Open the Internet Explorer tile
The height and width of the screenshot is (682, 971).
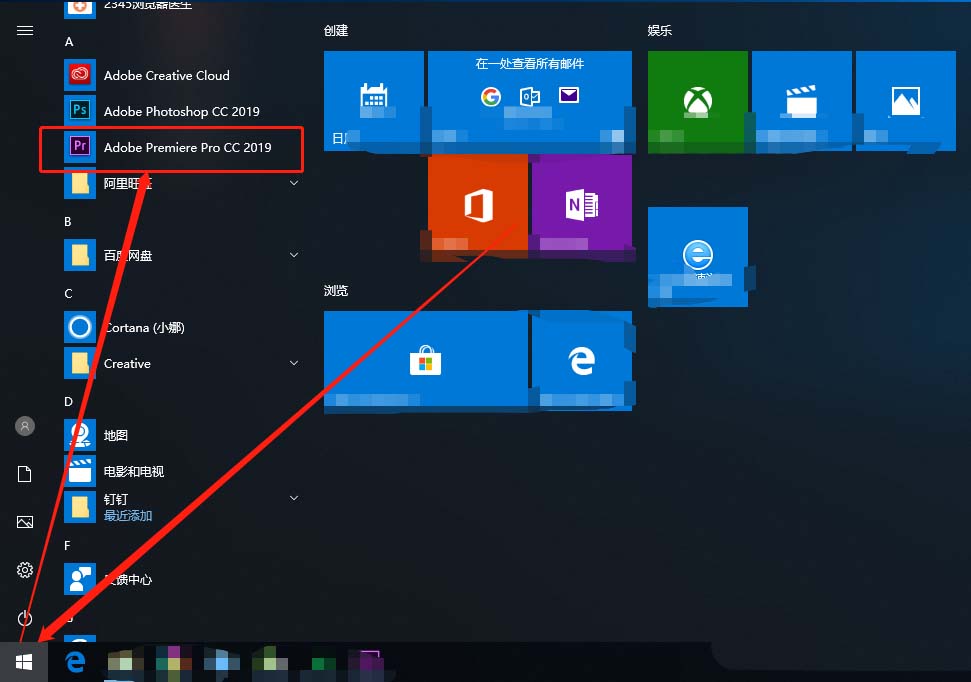click(x=698, y=257)
